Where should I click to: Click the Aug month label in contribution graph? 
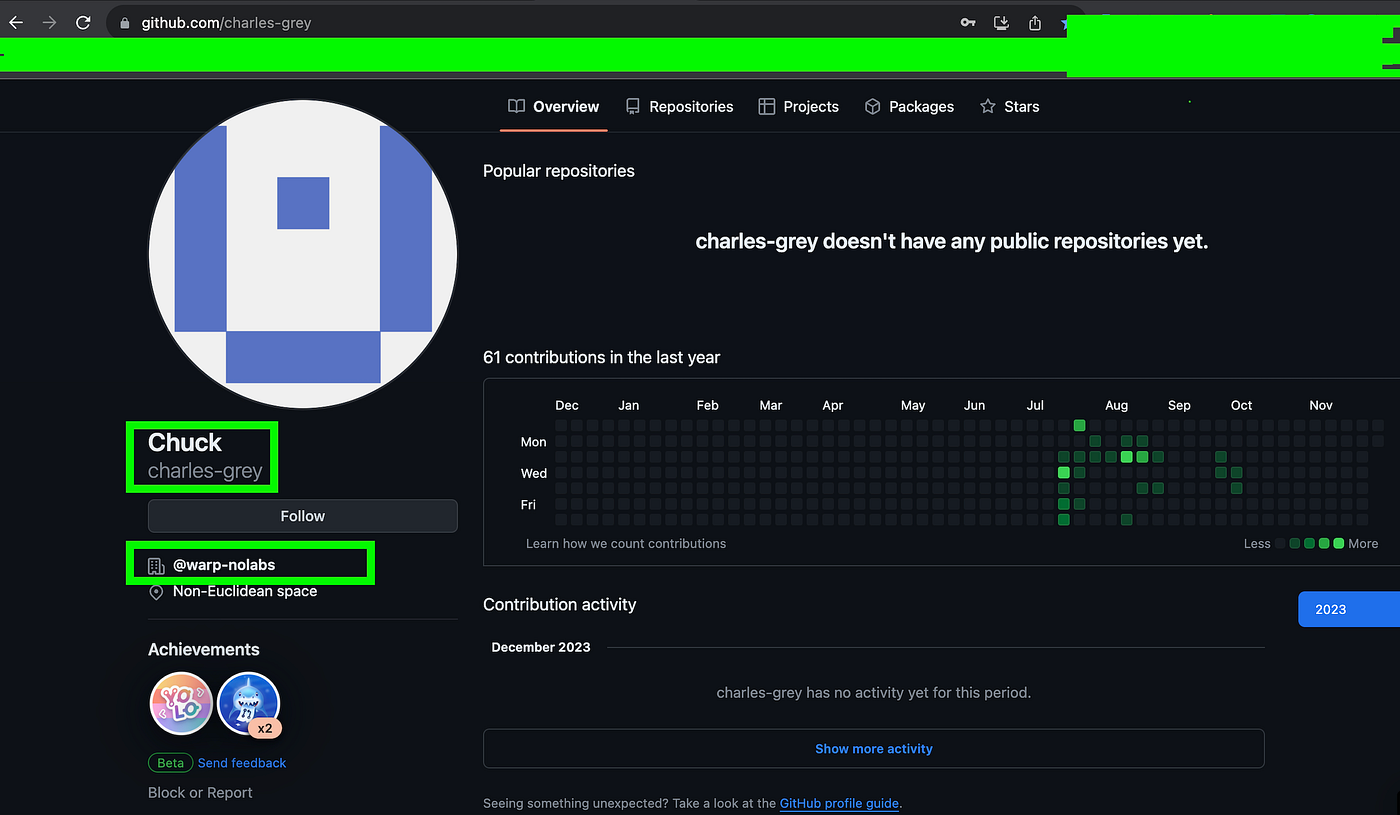[x=1117, y=406]
